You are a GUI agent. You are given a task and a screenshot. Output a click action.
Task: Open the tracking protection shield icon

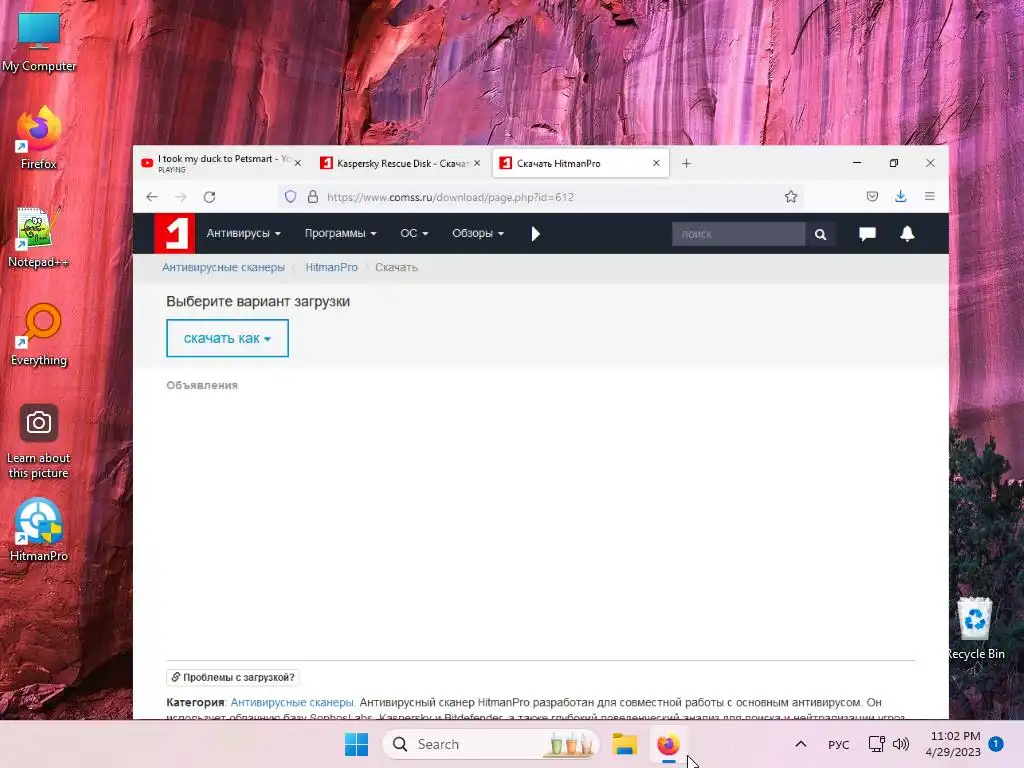click(291, 197)
